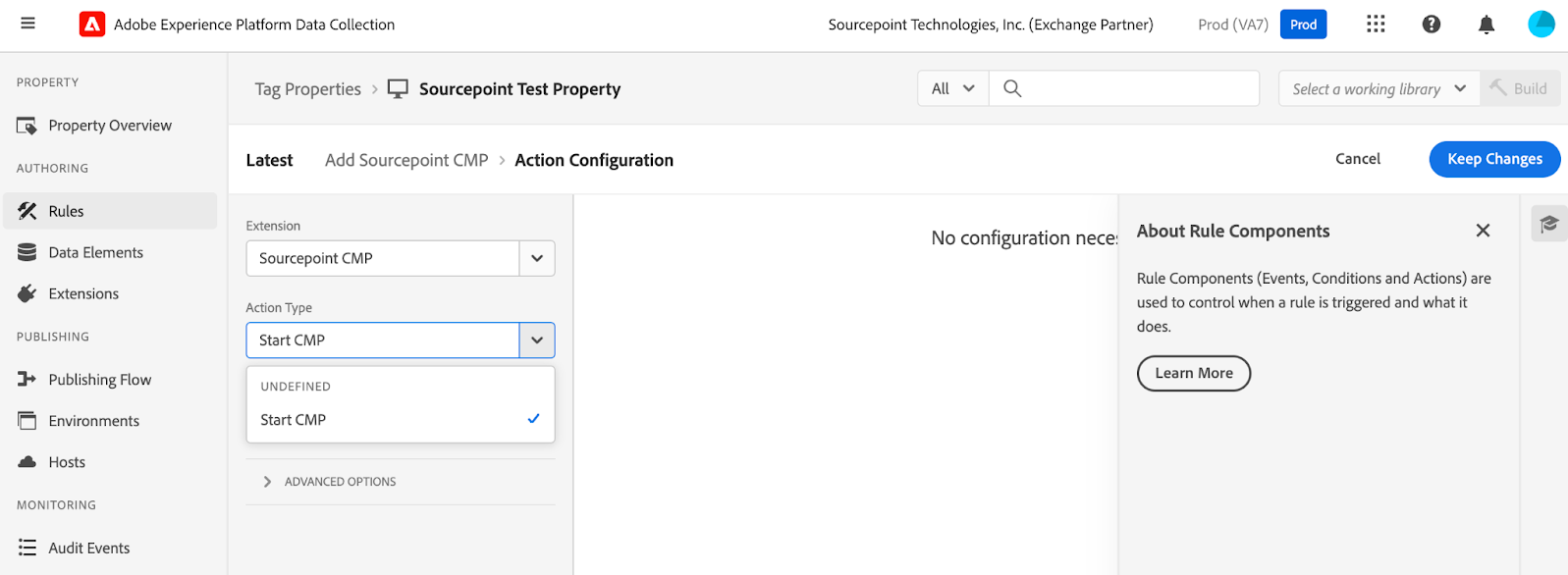1568x575 pixels.
Task: Click the Property Overview icon
Action: click(x=27, y=126)
